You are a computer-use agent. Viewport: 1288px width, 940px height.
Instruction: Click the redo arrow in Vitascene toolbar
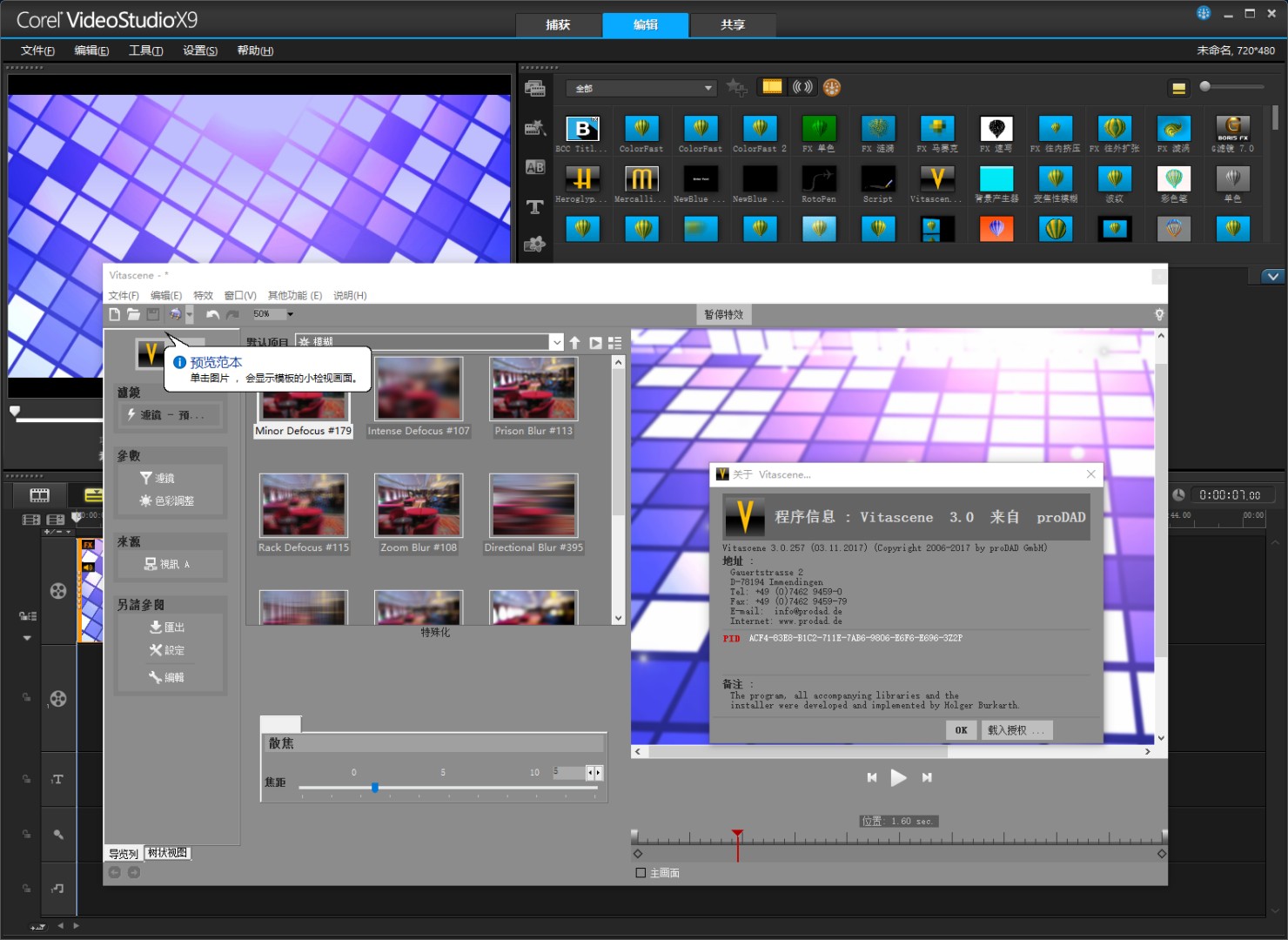click(x=232, y=314)
